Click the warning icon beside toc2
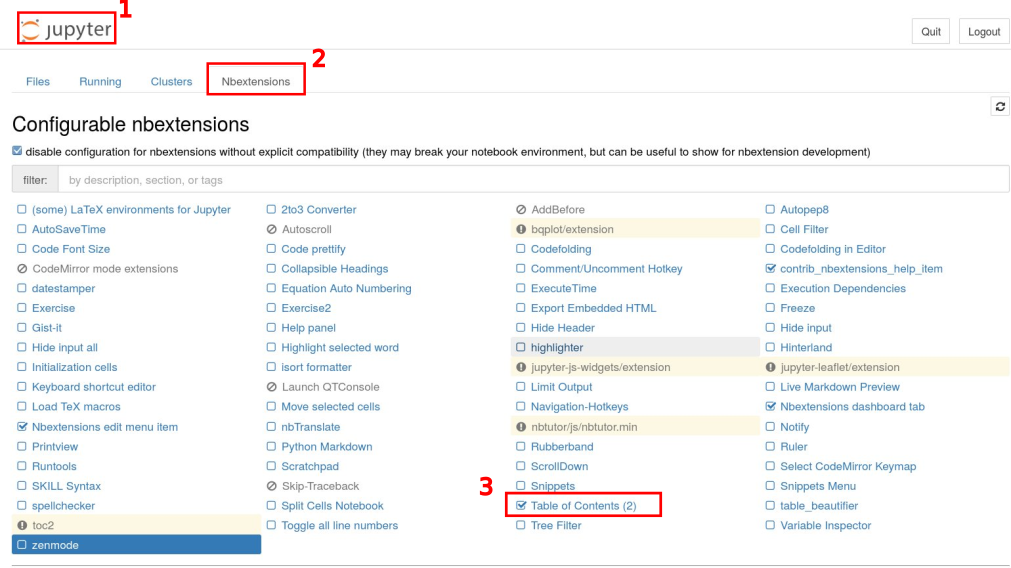Screen dimensions: 1011x568 22,525
